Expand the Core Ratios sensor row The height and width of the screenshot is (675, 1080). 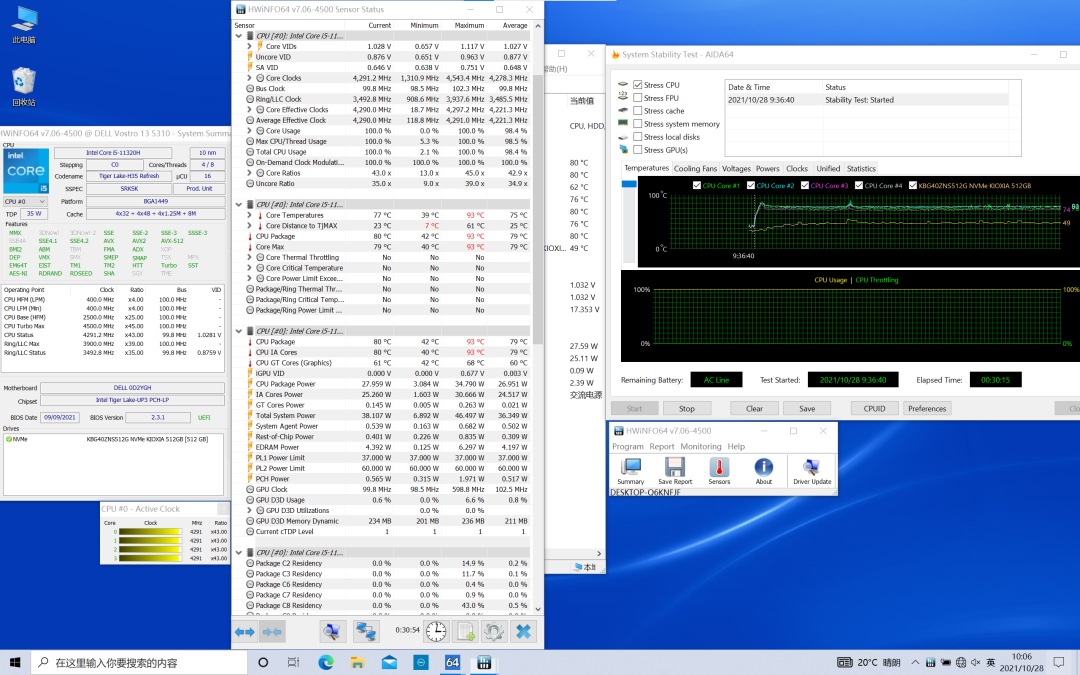click(x=249, y=173)
